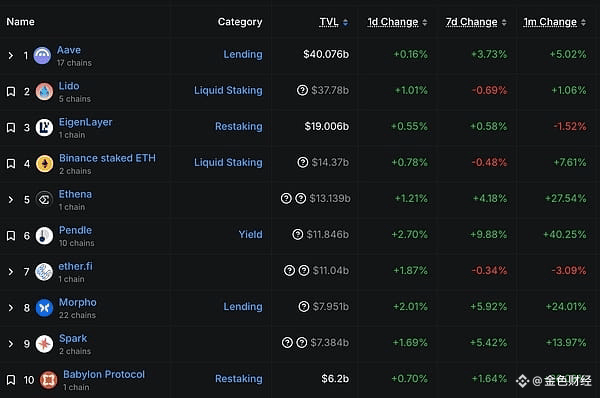Screen dimensions: 600x398
Task: Expand the Aave row chevron
Action: [x=11, y=56]
